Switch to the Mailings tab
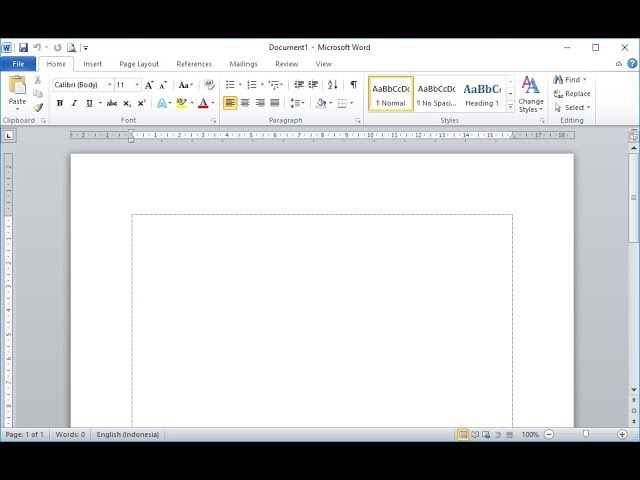This screenshot has width=640, height=480. click(x=243, y=64)
